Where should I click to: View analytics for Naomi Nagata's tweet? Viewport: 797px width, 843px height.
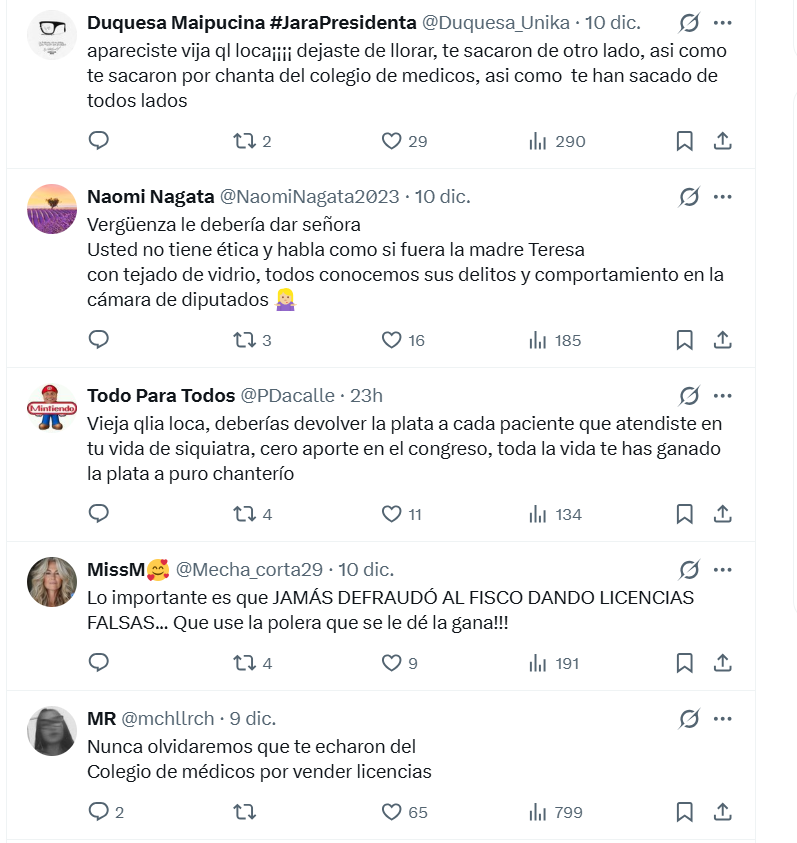tap(538, 340)
